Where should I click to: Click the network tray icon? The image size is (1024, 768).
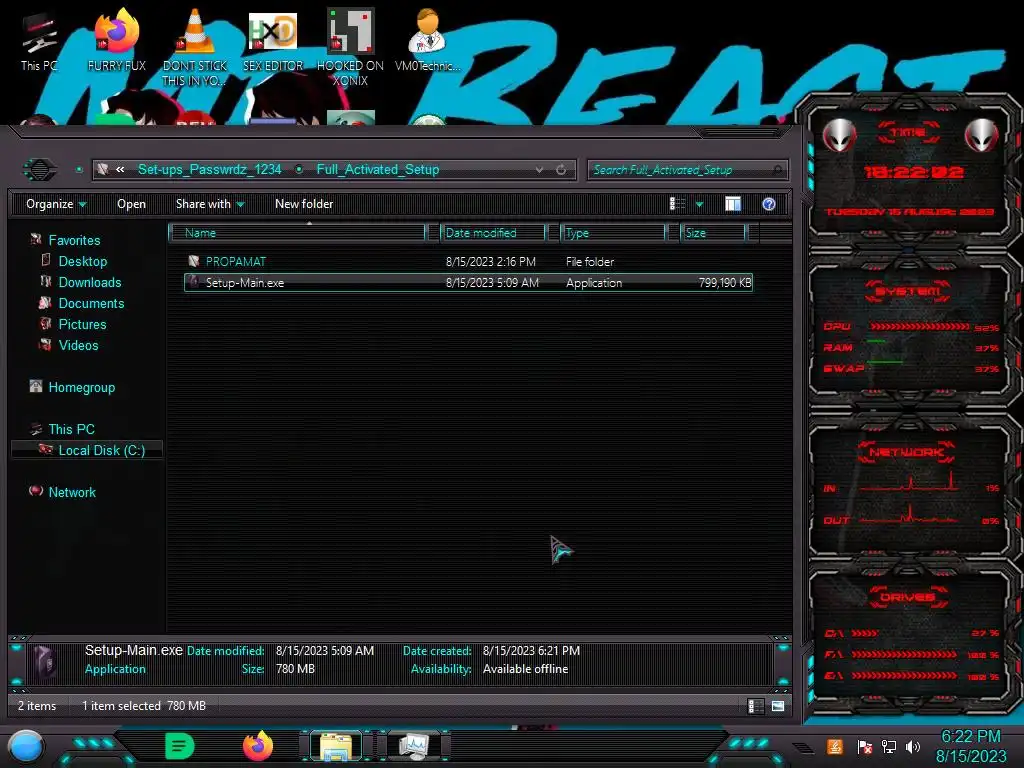tap(889, 746)
